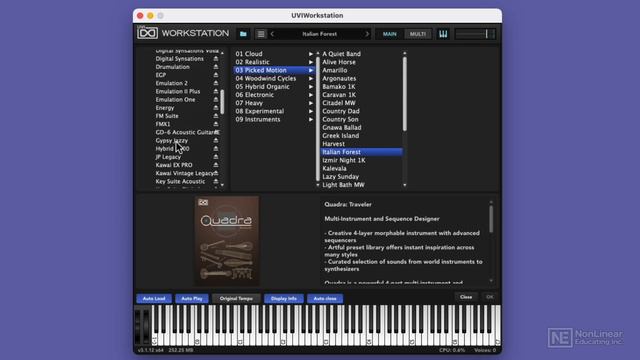Go to previous preset with left chevron

(x=272, y=34)
